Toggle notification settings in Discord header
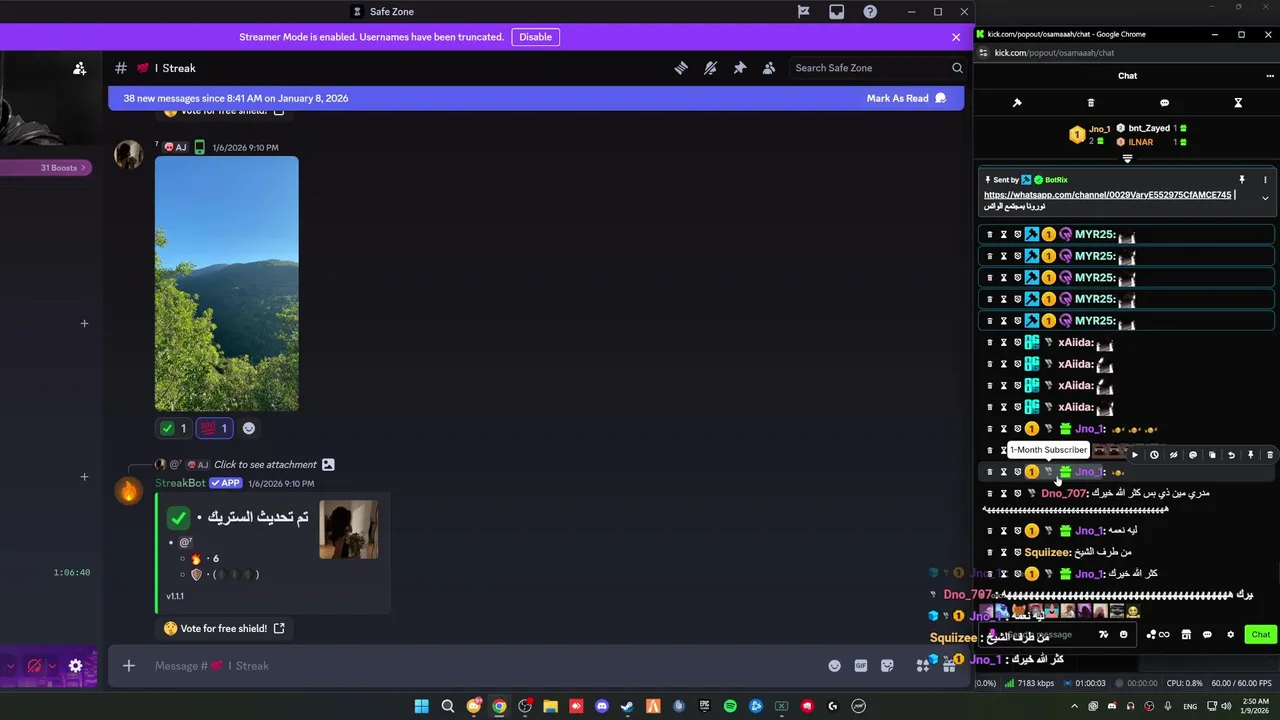This screenshot has width=1280, height=720. pyautogui.click(x=710, y=68)
